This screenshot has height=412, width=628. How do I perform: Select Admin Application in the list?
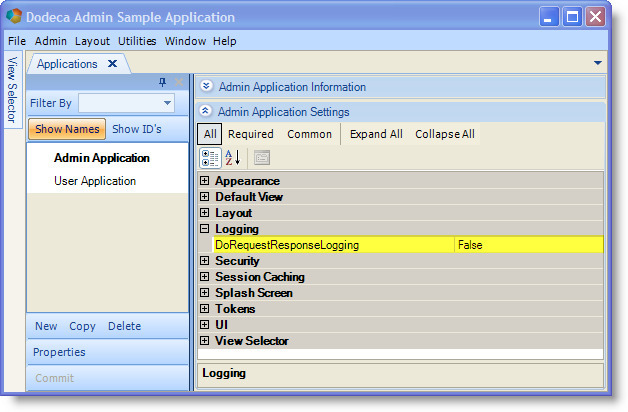(102, 158)
